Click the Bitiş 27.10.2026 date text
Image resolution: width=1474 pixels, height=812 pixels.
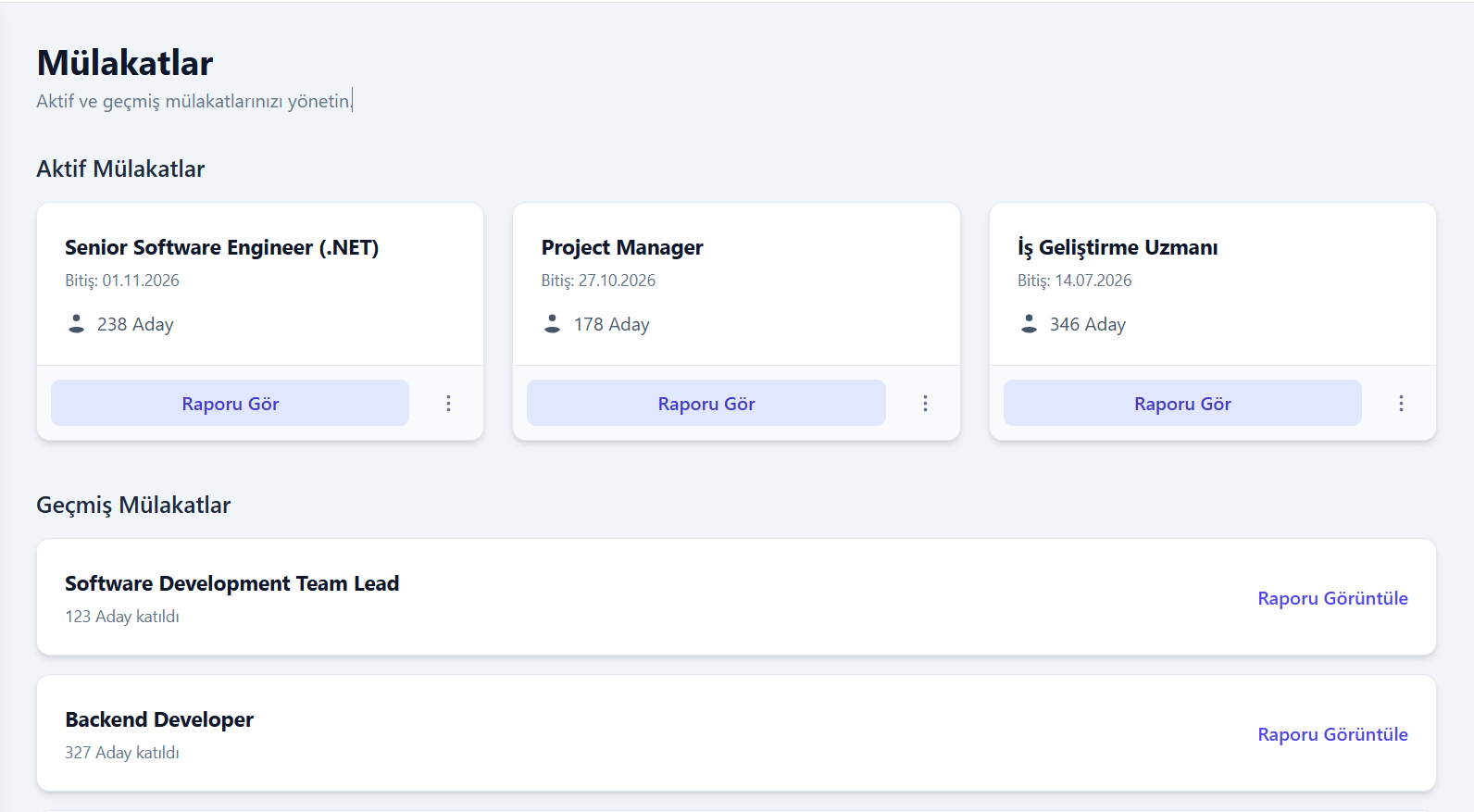point(598,281)
